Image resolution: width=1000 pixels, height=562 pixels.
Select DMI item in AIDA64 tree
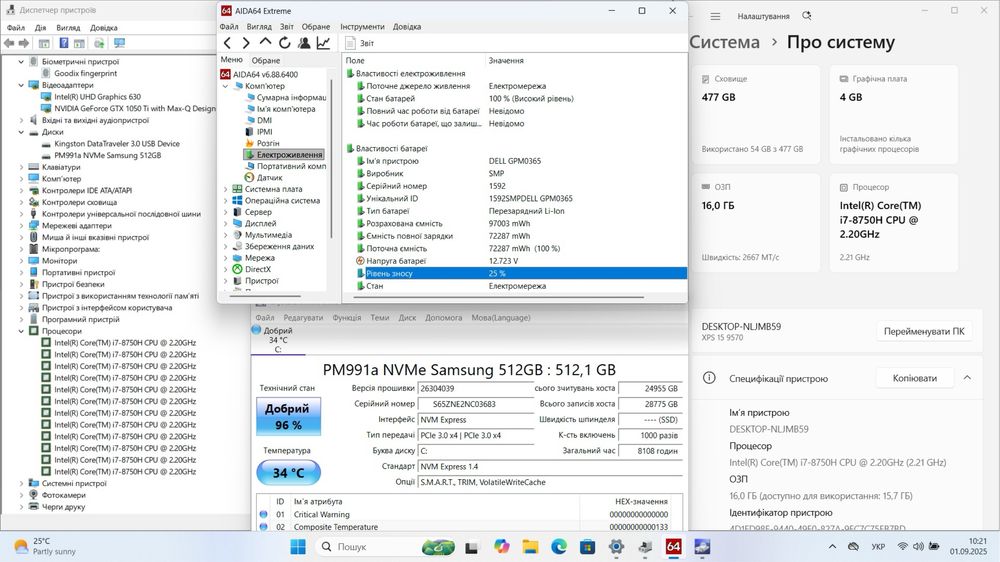[x=258, y=121]
